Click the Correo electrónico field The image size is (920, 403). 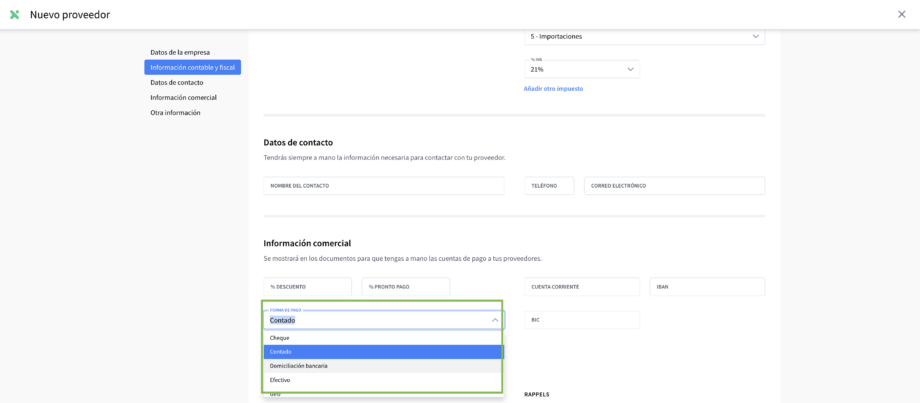(674, 186)
